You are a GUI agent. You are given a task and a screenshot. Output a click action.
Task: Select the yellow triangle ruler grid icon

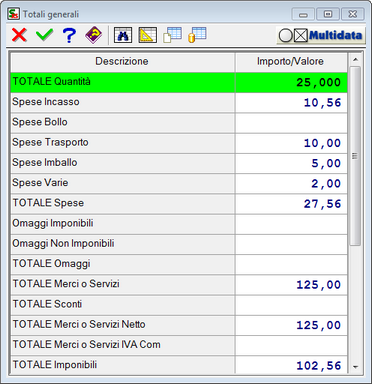[x=148, y=35]
